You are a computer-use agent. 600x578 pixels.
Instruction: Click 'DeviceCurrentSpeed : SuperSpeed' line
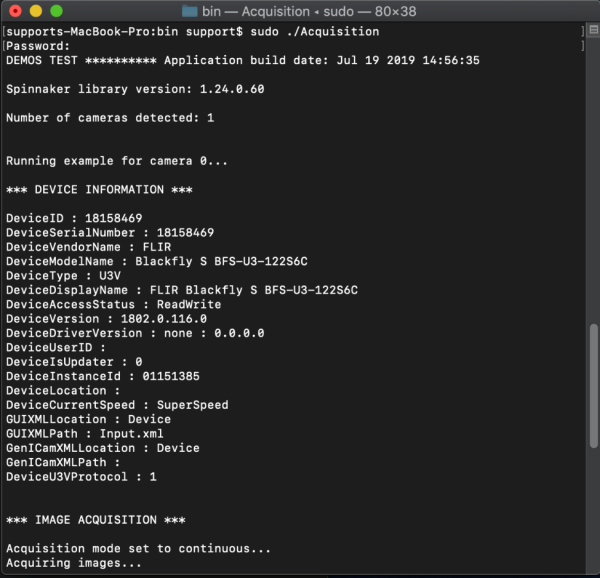tap(117, 405)
